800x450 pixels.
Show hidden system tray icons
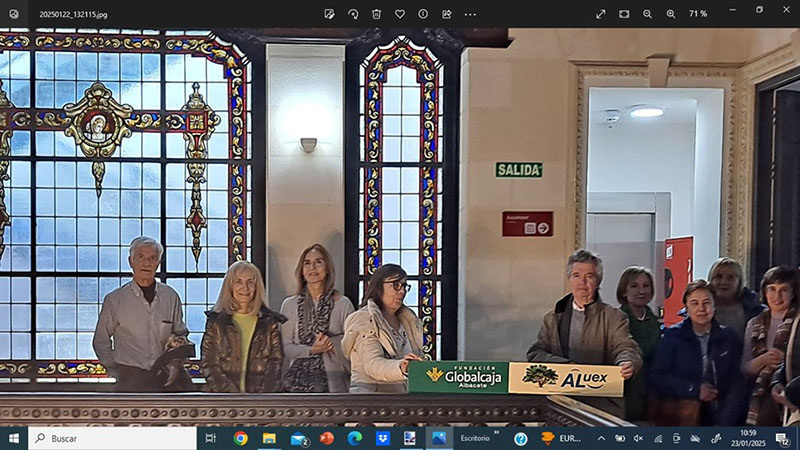pyautogui.click(x=601, y=438)
